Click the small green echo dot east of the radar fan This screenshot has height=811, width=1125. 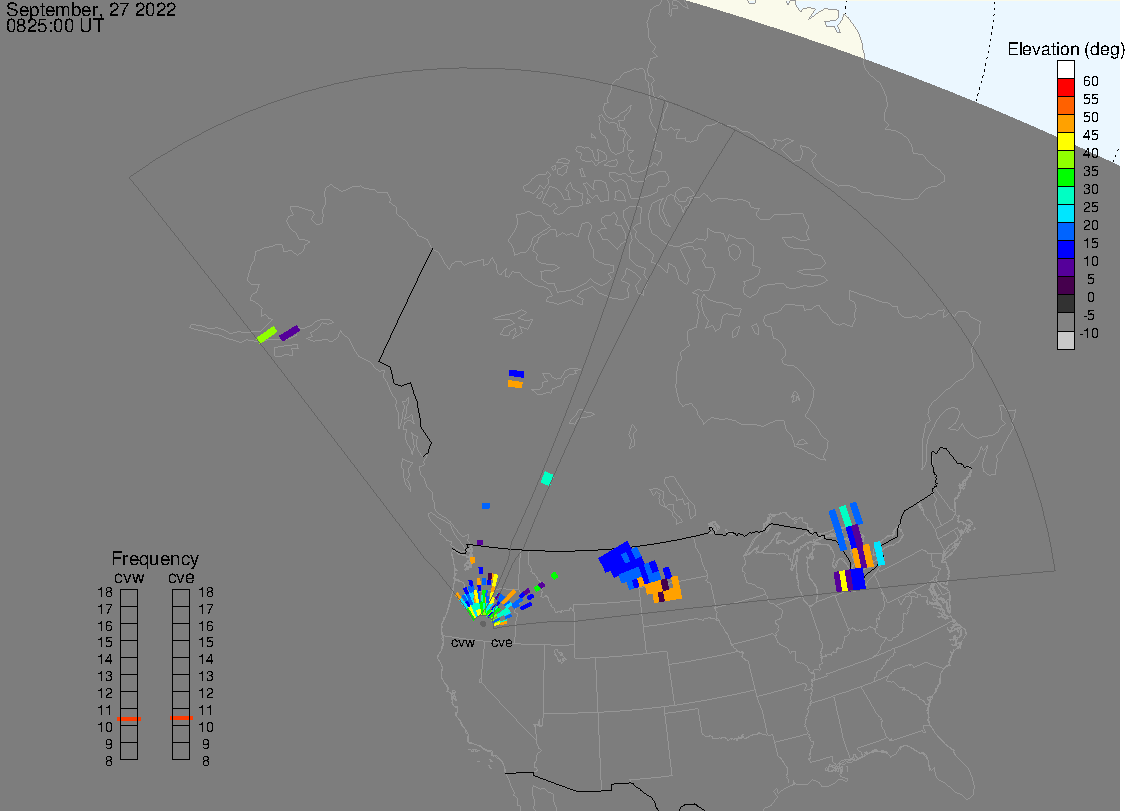click(x=554, y=576)
